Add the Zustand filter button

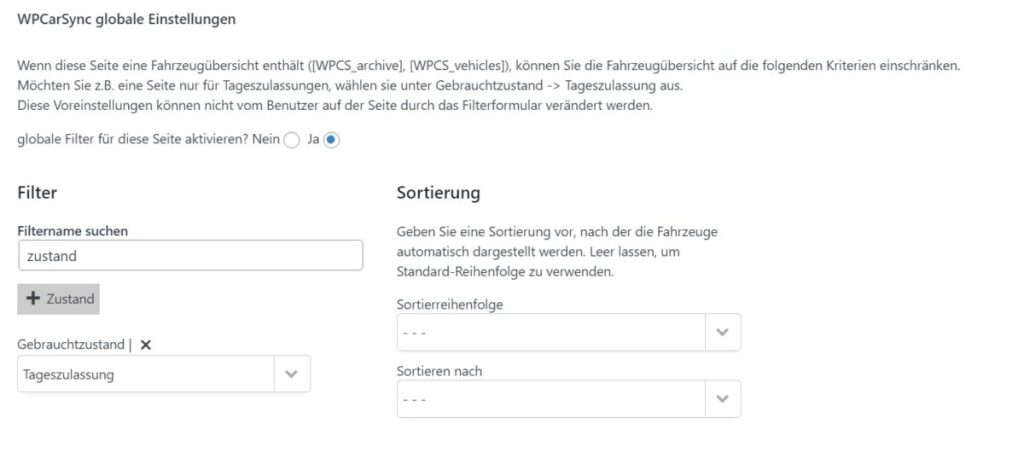[x=59, y=299]
